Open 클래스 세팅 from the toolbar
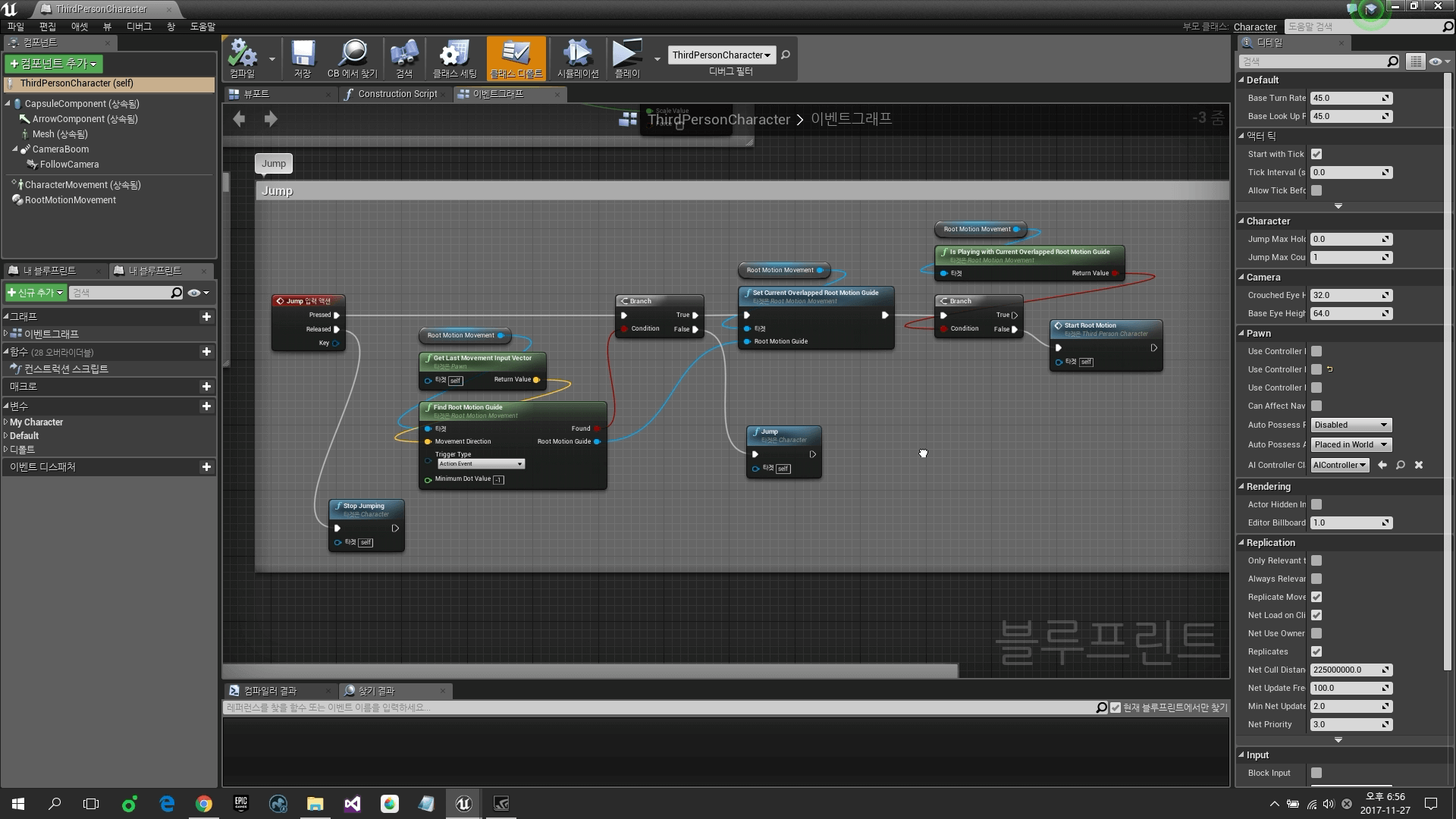1456x819 pixels. pyautogui.click(x=453, y=59)
